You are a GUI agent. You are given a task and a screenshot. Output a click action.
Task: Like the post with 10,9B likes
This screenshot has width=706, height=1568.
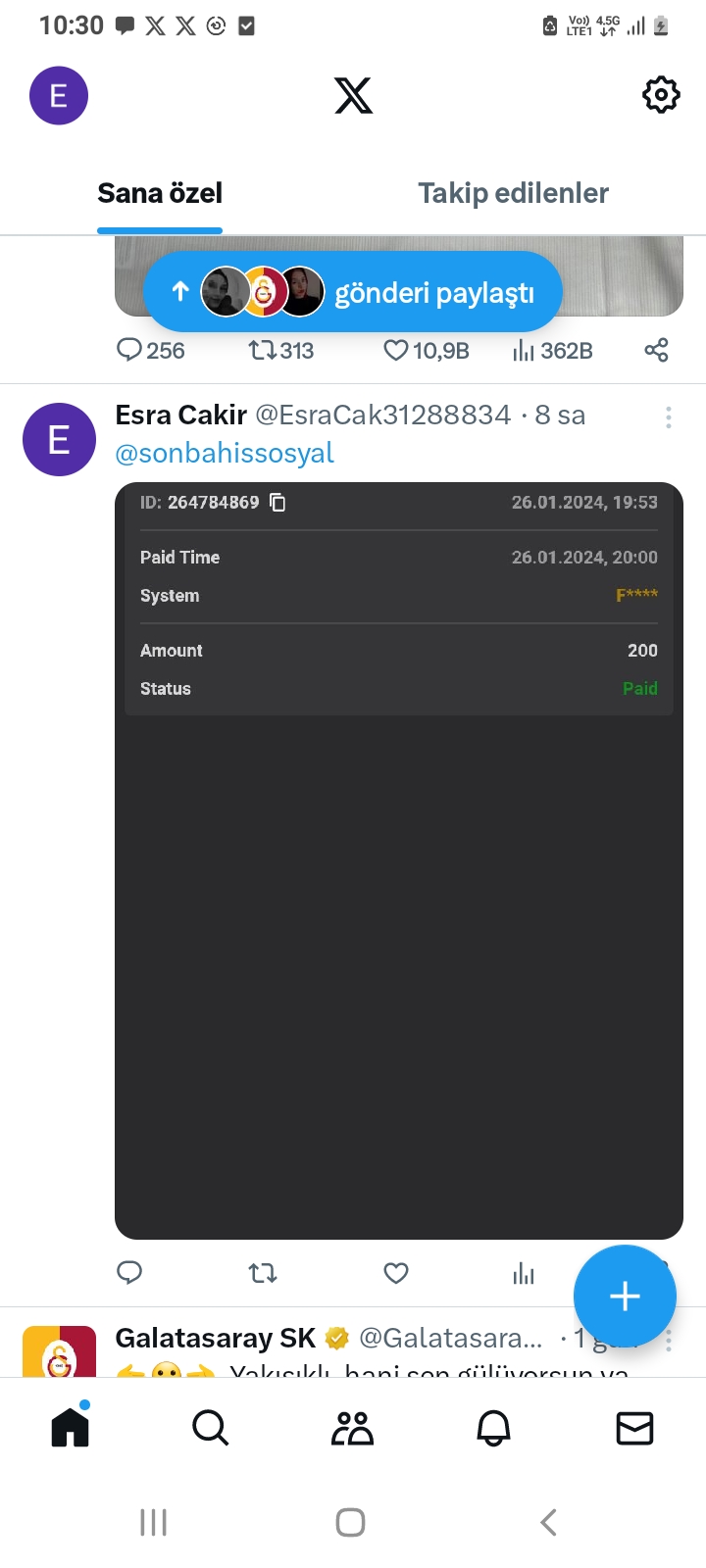pyautogui.click(x=395, y=350)
